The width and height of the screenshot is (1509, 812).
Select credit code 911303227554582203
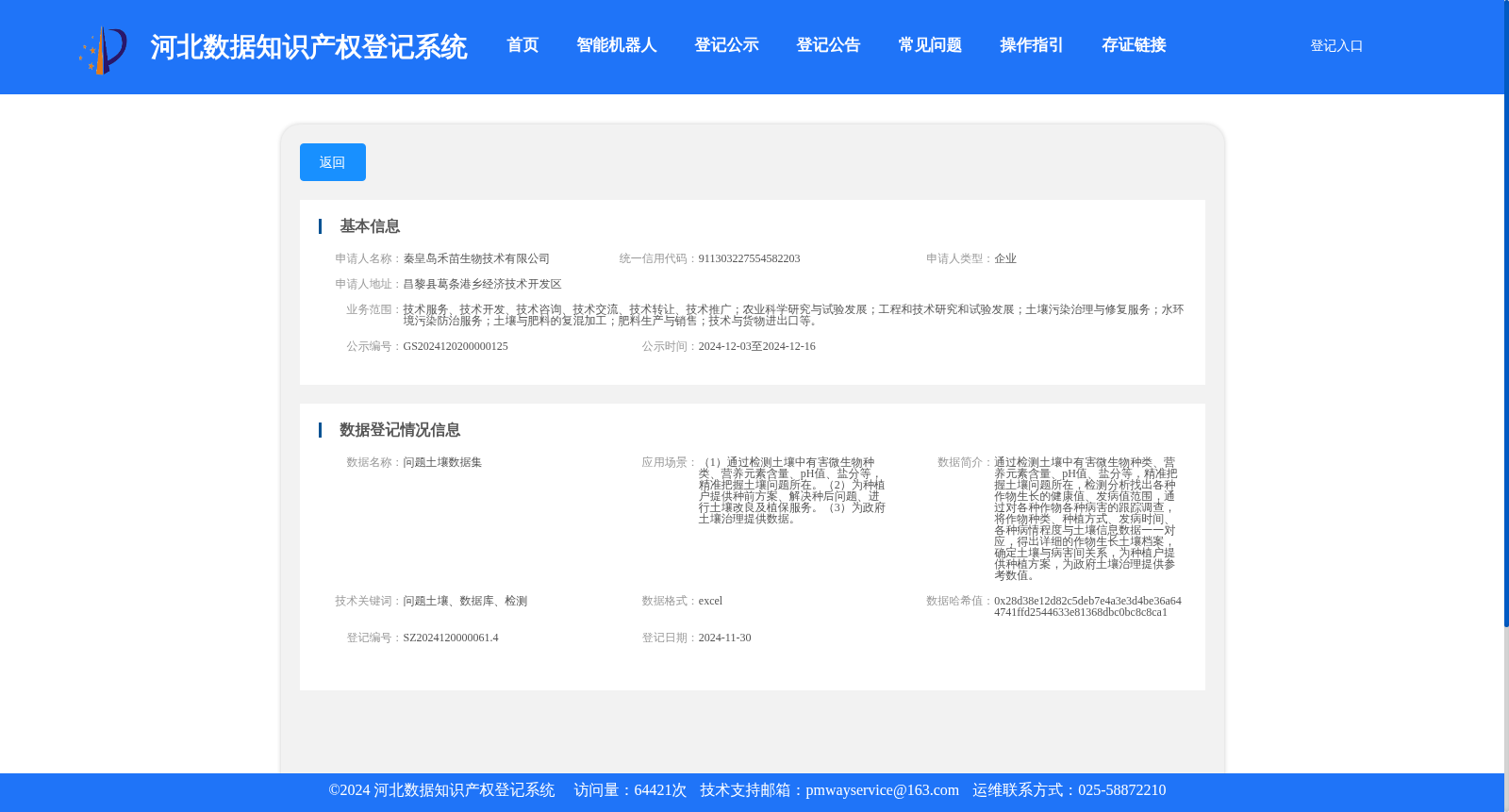click(x=749, y=258)
